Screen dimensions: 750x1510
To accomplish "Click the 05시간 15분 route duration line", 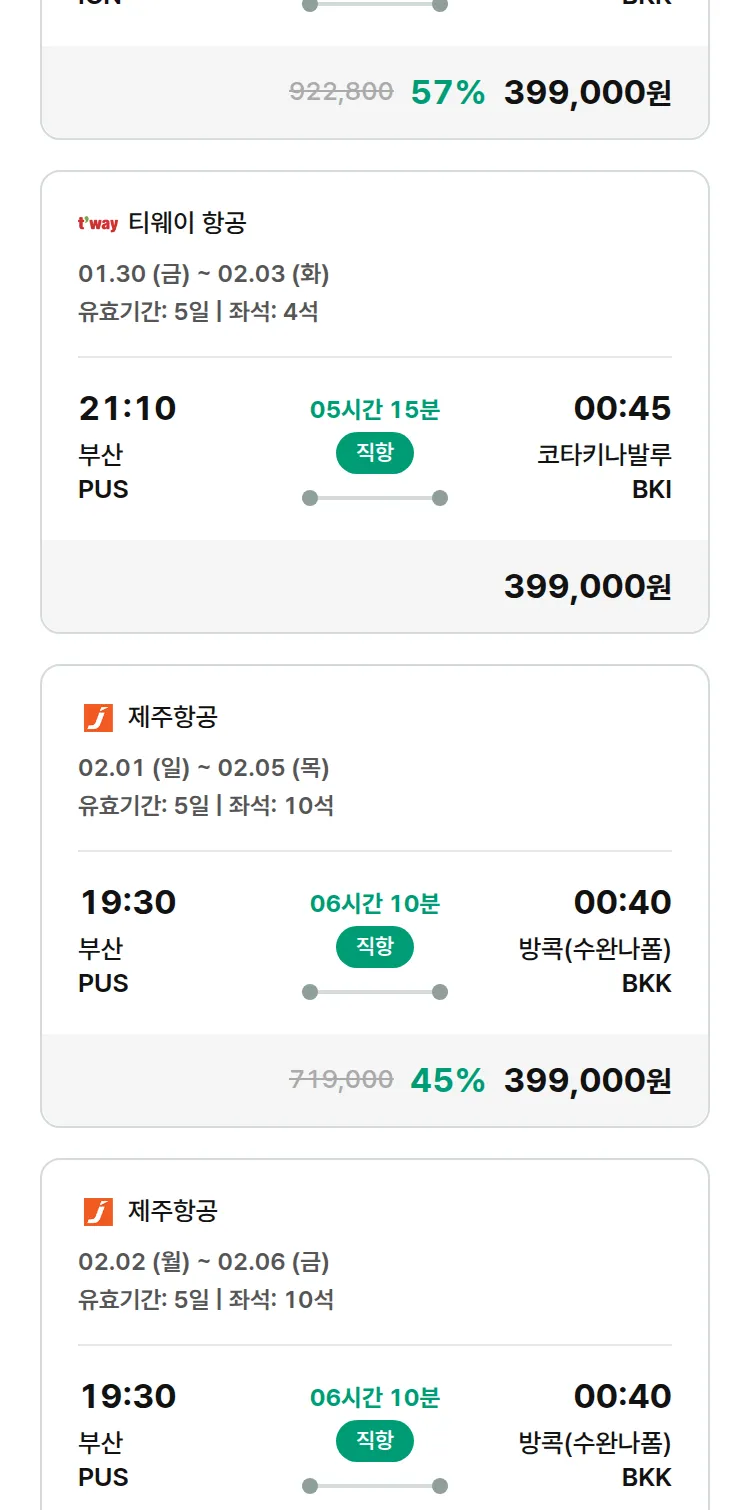I will (x=375, y=498).
